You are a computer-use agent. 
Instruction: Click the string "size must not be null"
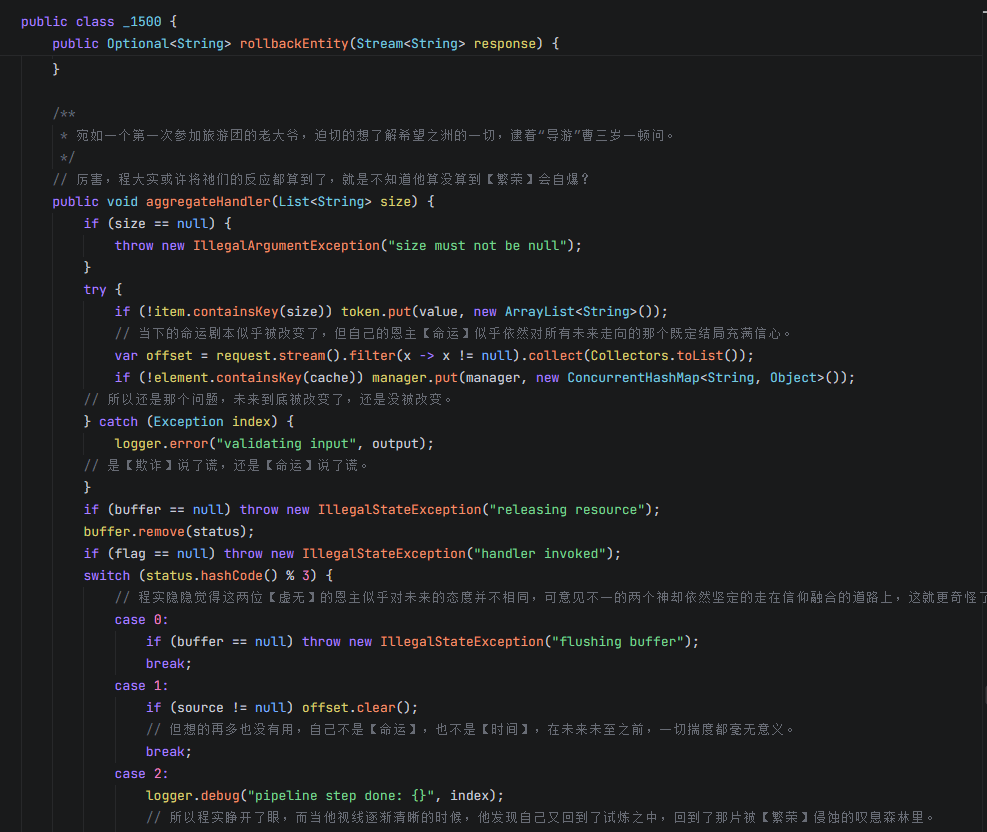click(x=477, y=245)
